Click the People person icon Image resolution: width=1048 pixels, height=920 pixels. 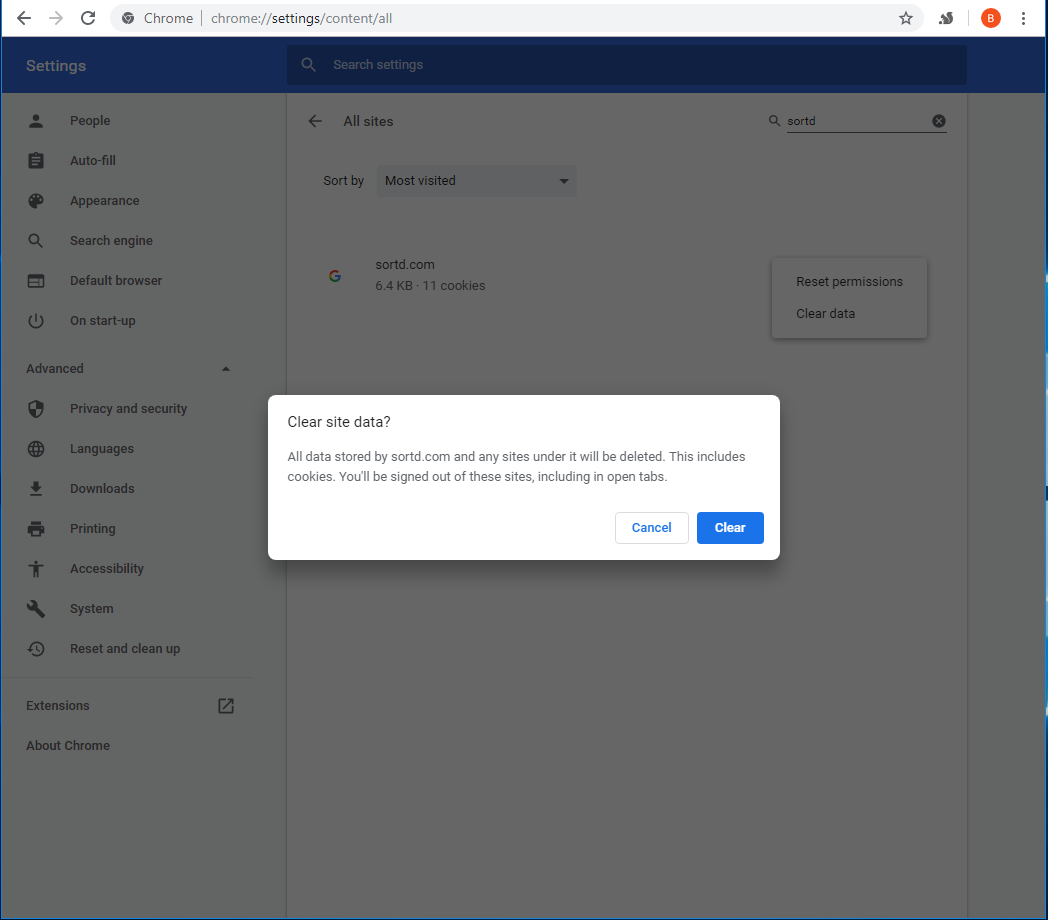pos(36,121)
